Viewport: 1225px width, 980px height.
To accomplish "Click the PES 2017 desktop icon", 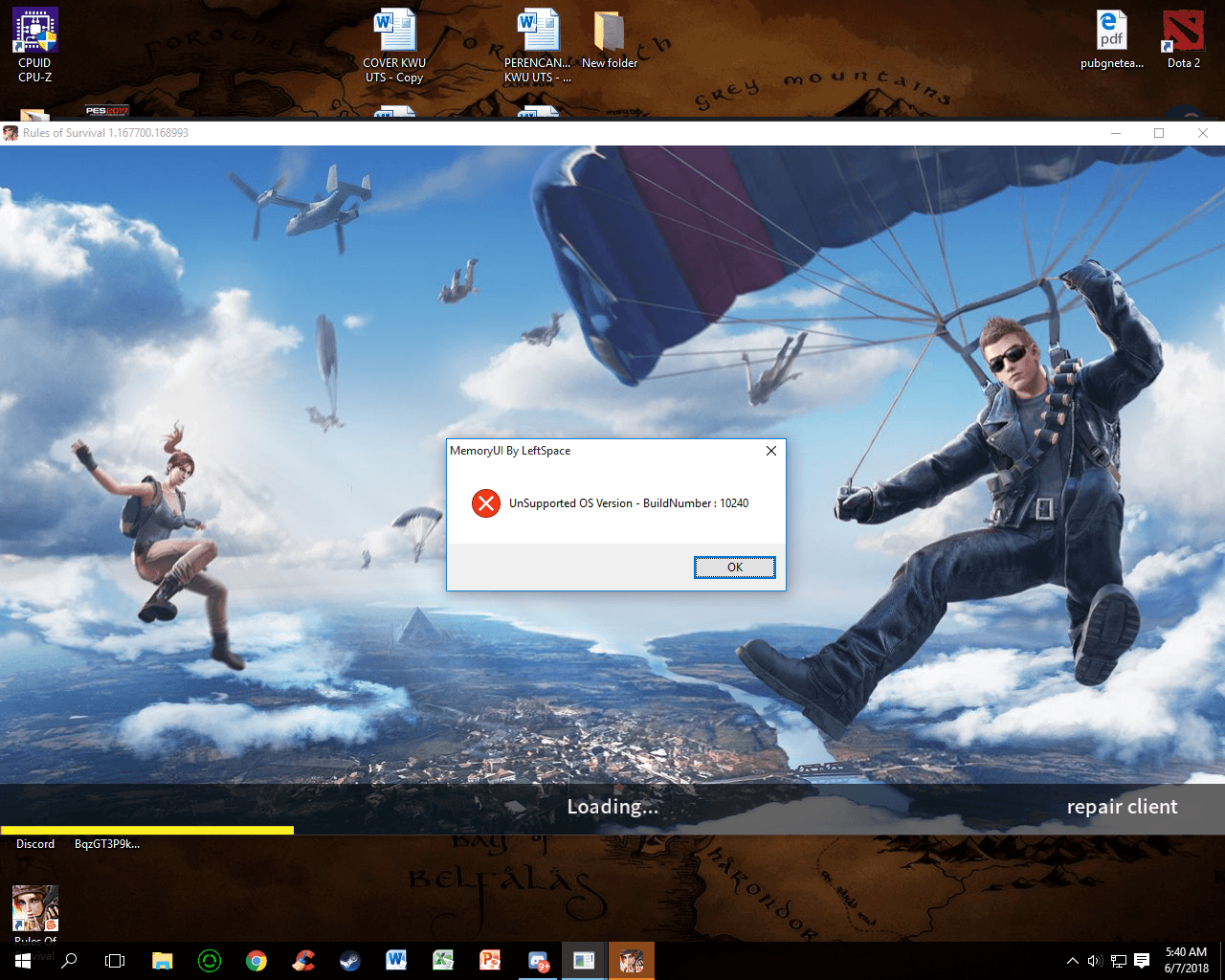I will 107,112.
